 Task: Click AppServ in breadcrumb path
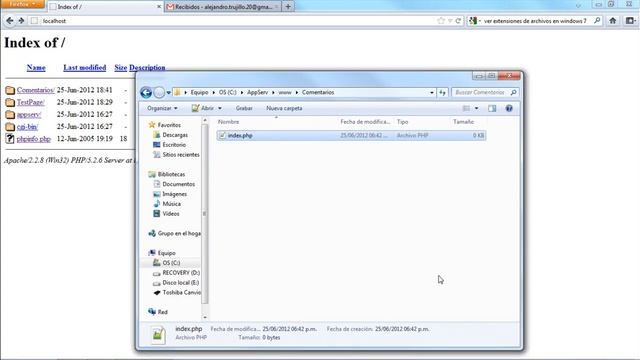258,93
